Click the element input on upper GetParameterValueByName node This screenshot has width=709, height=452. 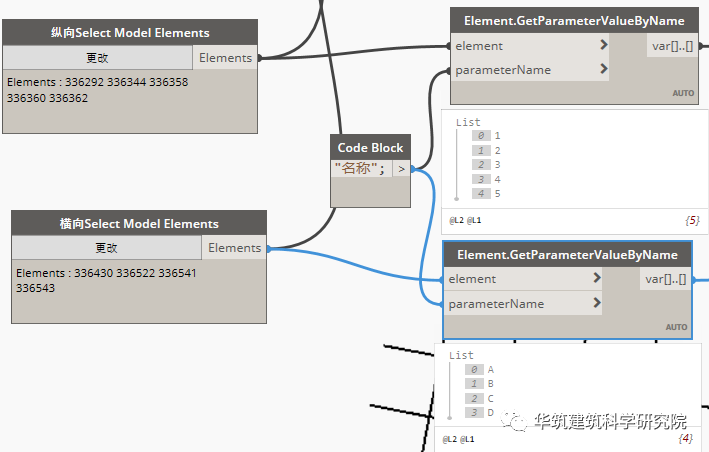tap(530, 46)
